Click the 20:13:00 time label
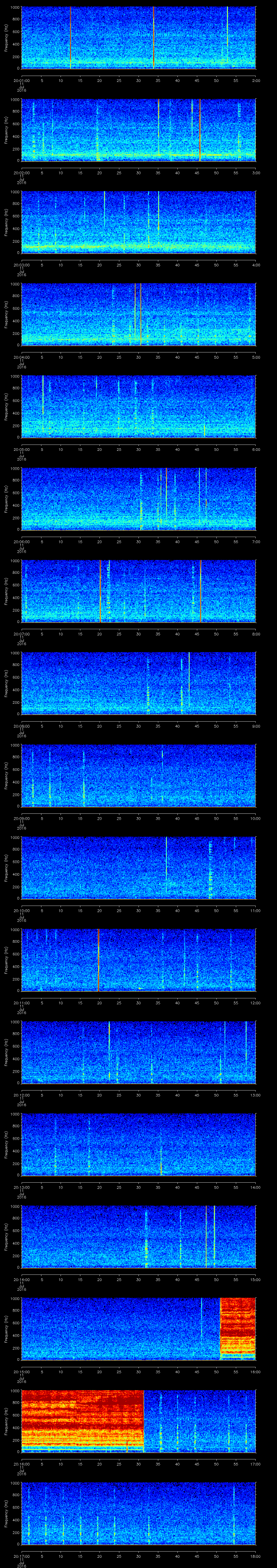This screenshot has height=1568, width=277. pos(21,1186)
